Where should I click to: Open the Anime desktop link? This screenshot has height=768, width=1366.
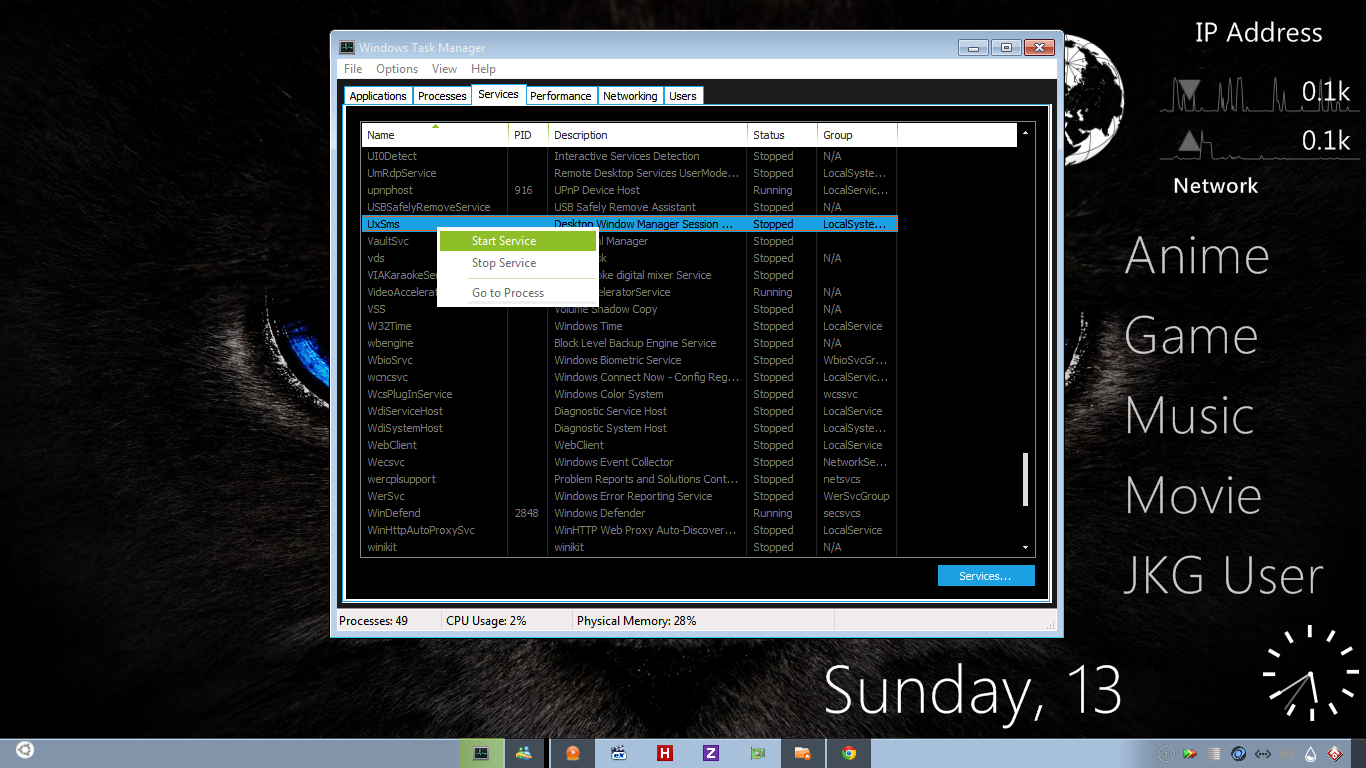click(1197, 256)
